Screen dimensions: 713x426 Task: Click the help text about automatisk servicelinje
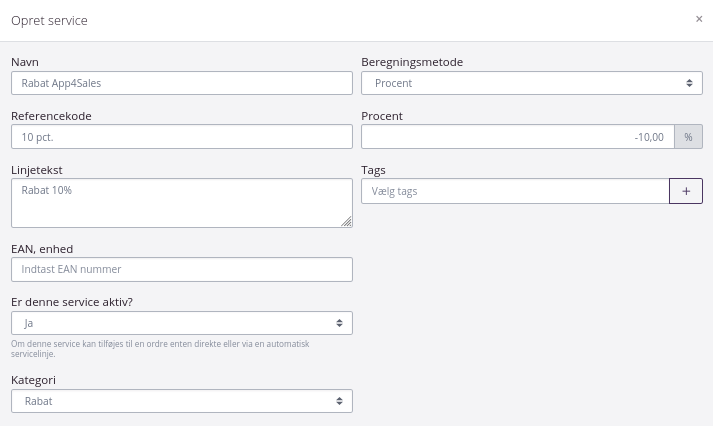pos(160,348)
